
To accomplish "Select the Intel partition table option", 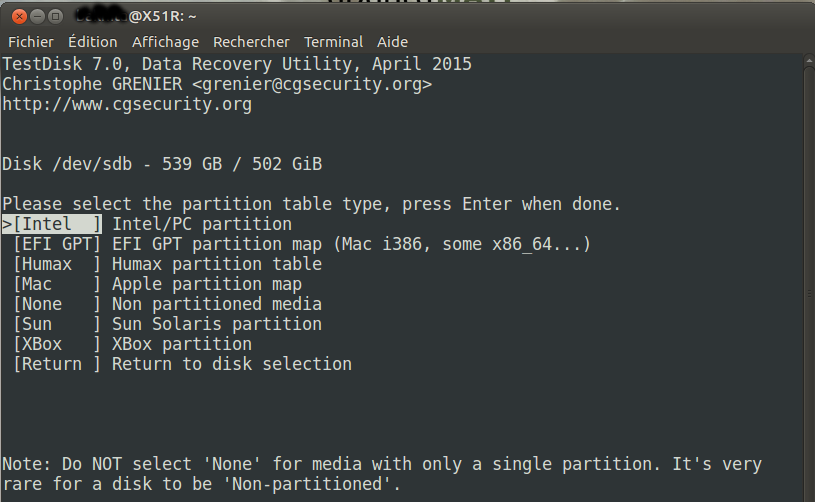I will [147, 224].
